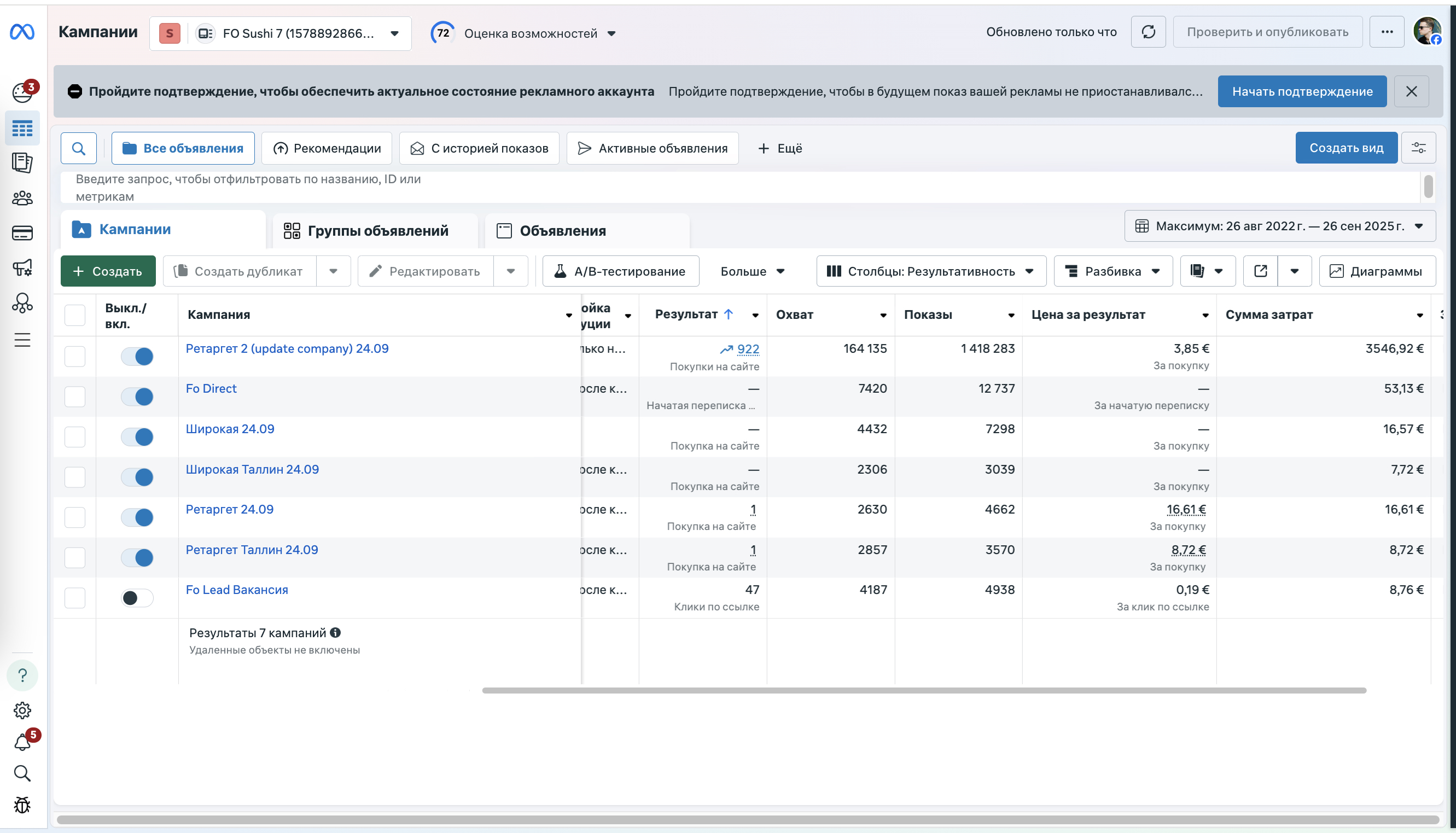The width and height of the screenshot is (1456, 833).
Task: Select the Активные объявления view tab
Action: coord(652,149)
